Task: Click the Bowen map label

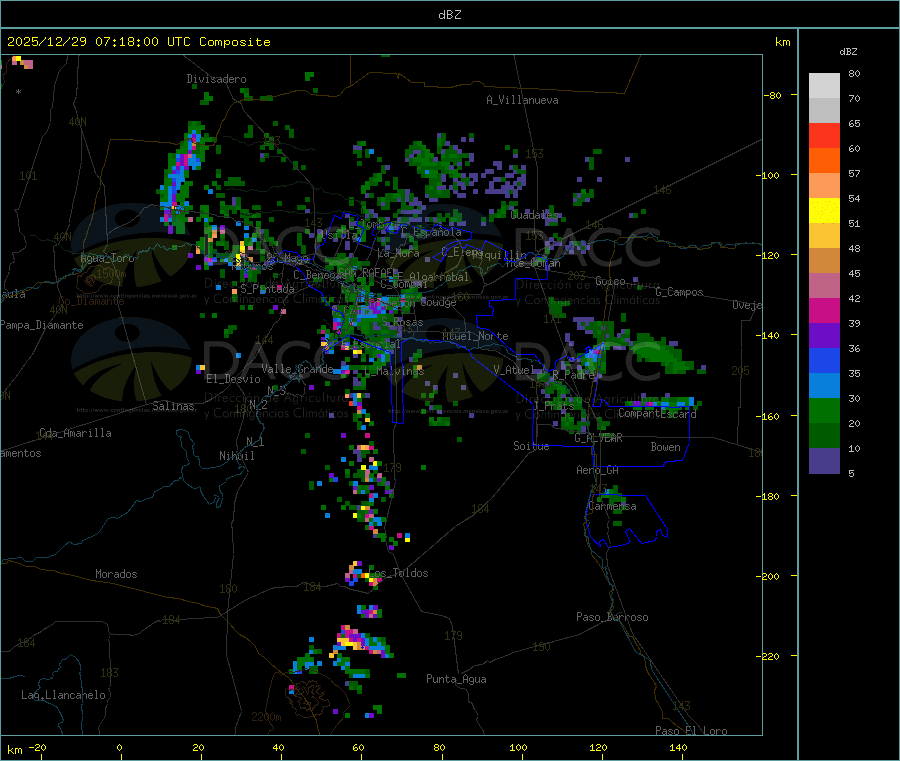Action: coord(666,447)
